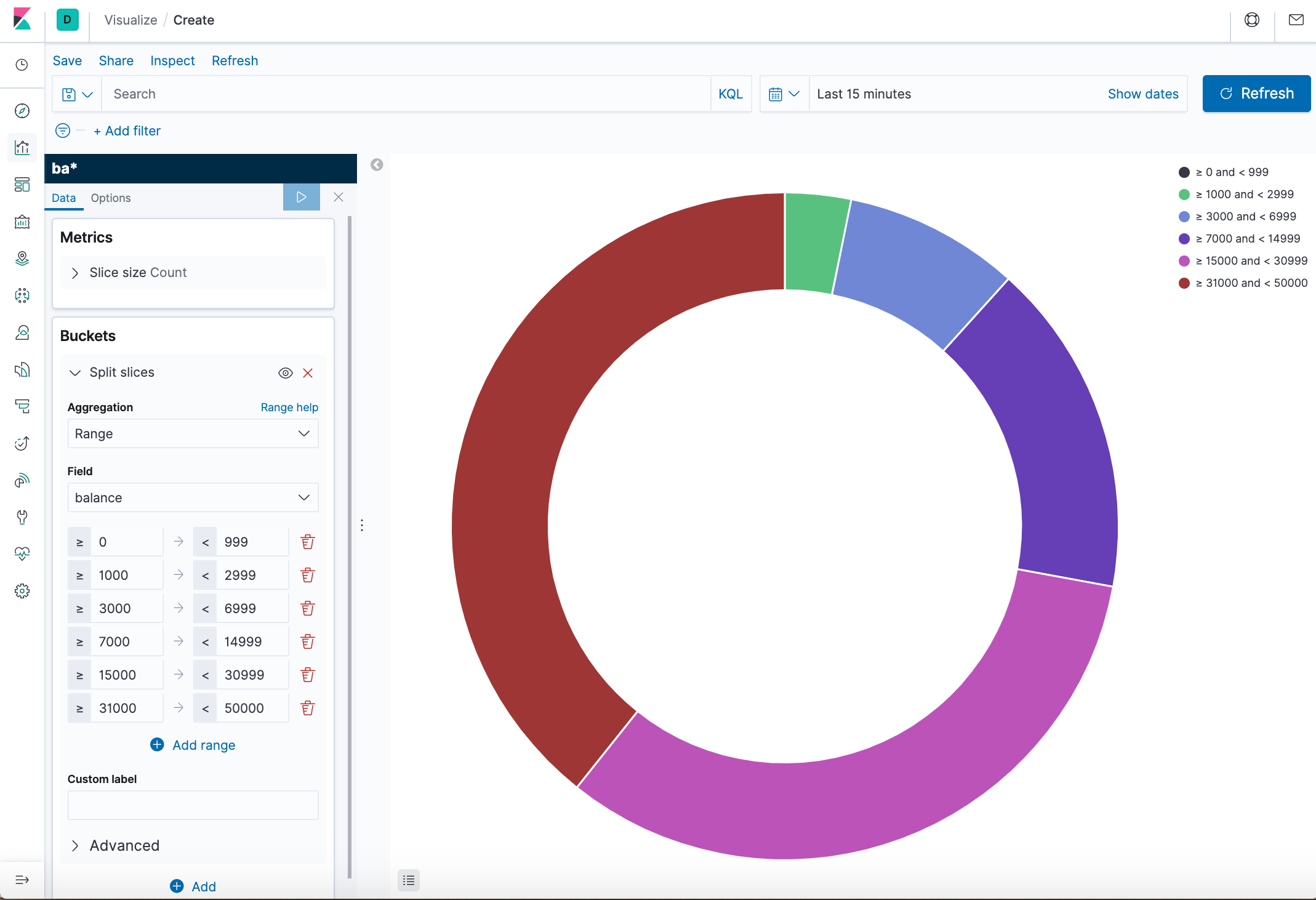Viewport: 1316px width, 900px height.
Task: Focus the Search query field
Action: pyautogui.click(x=406, y=94)
